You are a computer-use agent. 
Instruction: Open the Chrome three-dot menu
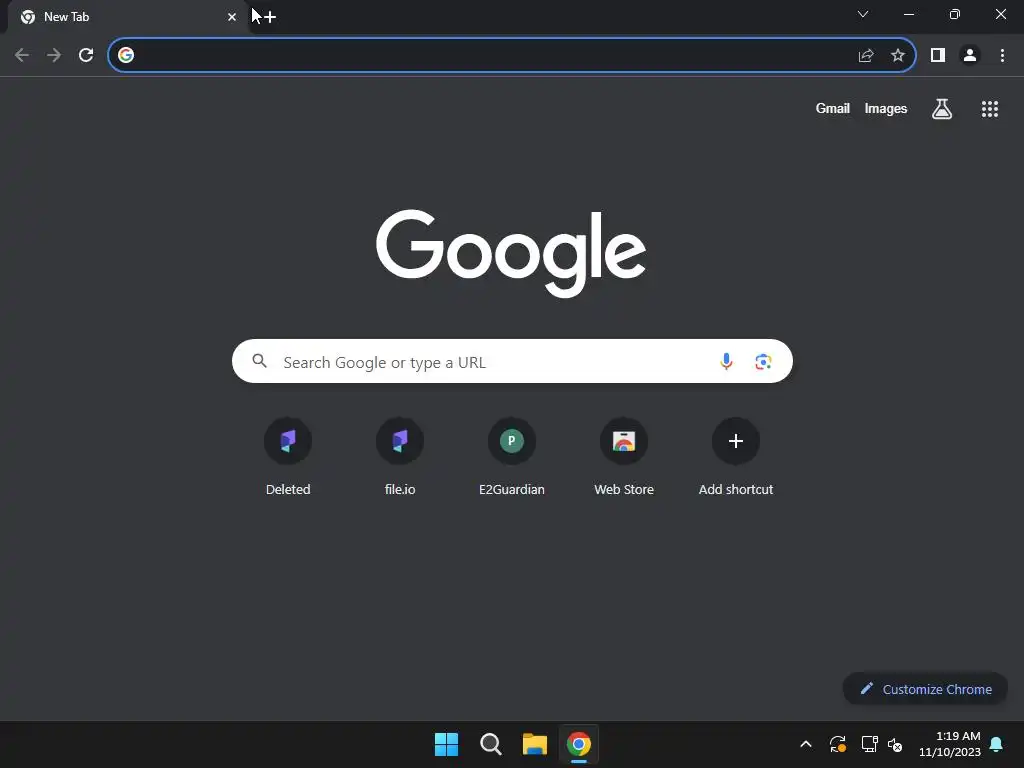click(x=1002, y=55)
